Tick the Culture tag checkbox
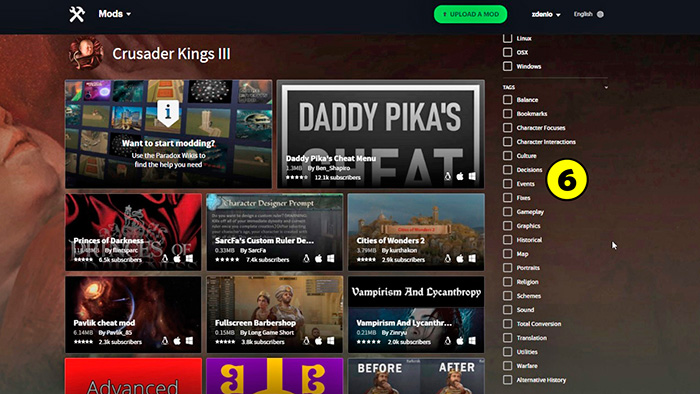The image size is (700, 394). click(x=508, y=156)
